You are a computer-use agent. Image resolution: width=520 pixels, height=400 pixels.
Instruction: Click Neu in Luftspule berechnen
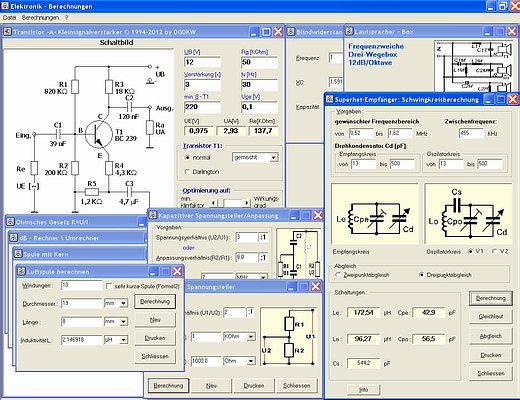tap(155, 320)
